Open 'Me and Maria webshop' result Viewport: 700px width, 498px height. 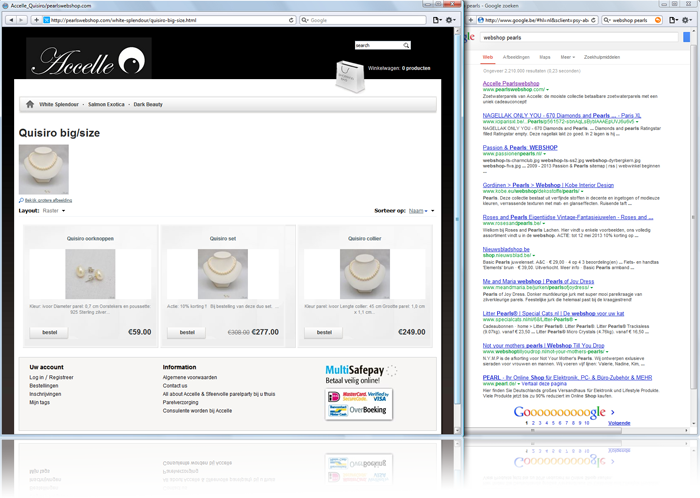(538, 282)
